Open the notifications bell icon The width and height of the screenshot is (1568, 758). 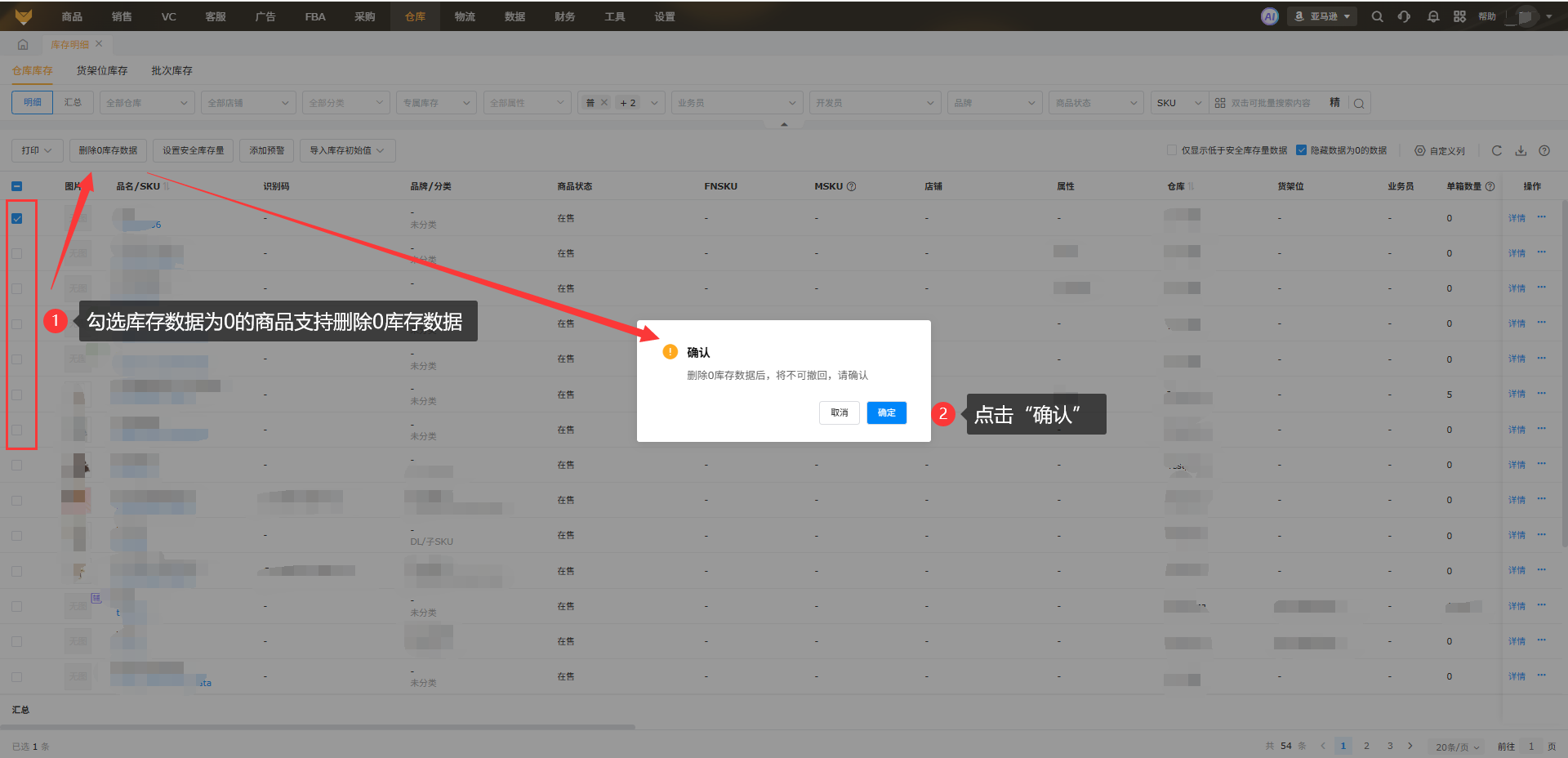[x=1433, y=16]
